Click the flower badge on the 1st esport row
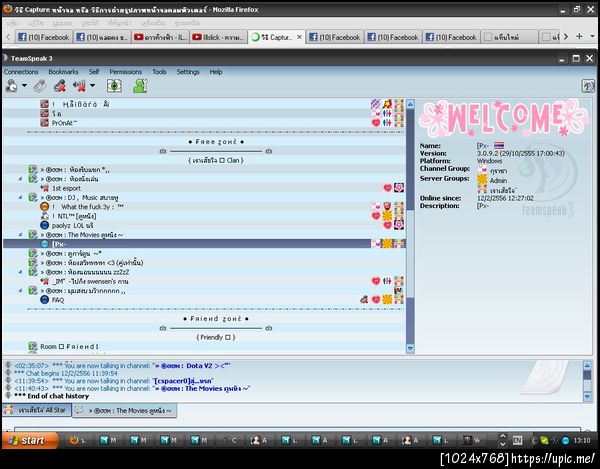The width and height of the screenshot is (600, 469). pyautogui.click(x=399, y=187)
